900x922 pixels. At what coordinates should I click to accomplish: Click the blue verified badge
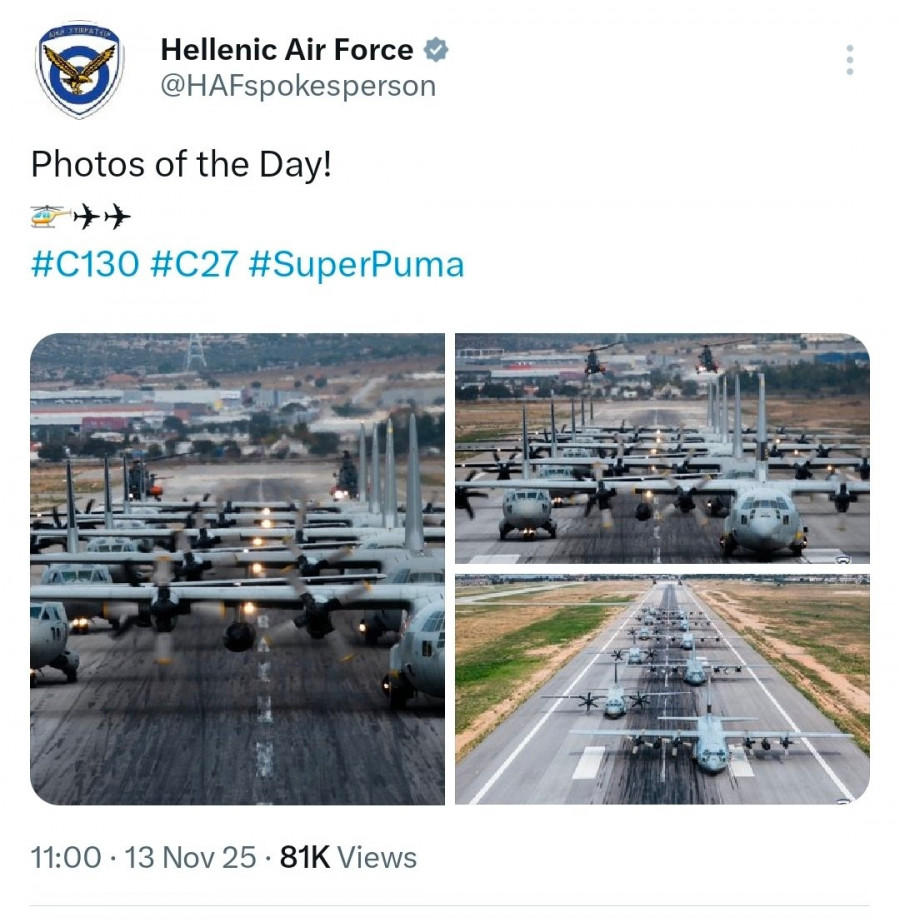click(435, 49)
